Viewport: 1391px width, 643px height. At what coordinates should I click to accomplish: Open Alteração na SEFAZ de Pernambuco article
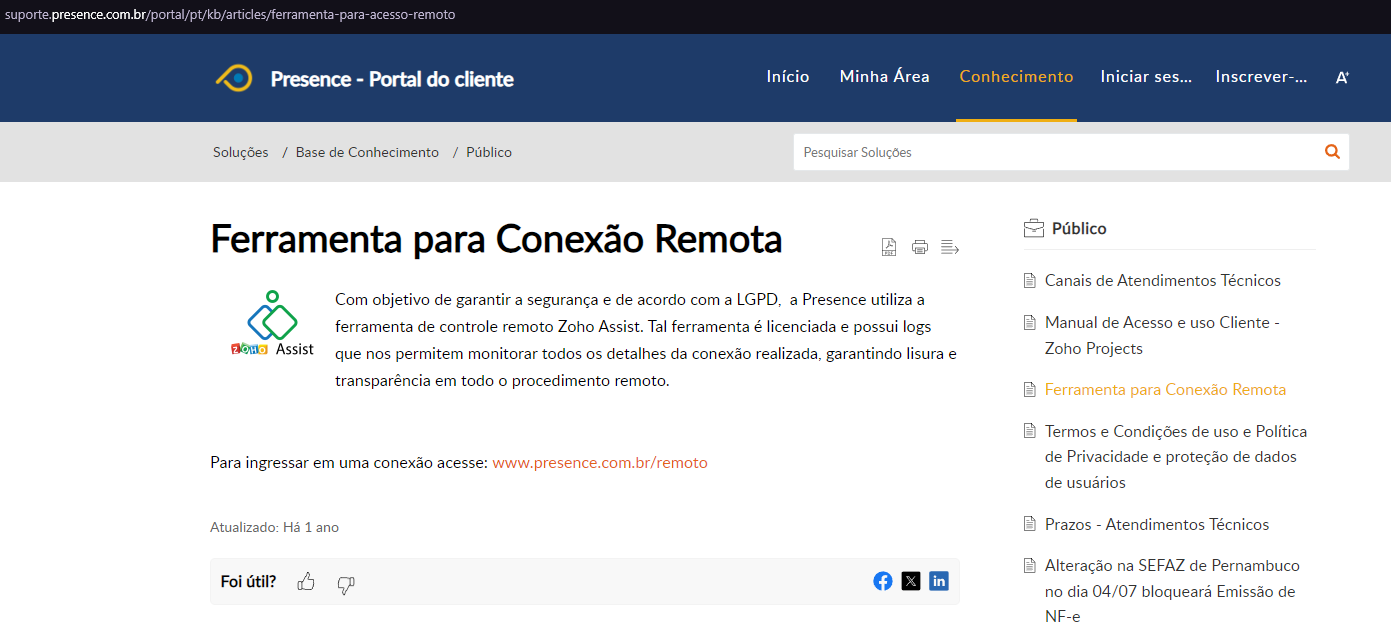click(x=1172, y=591)
